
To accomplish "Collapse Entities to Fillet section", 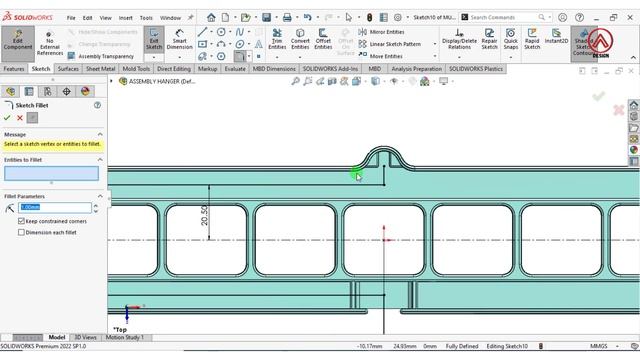I will [x=100, y=160].
